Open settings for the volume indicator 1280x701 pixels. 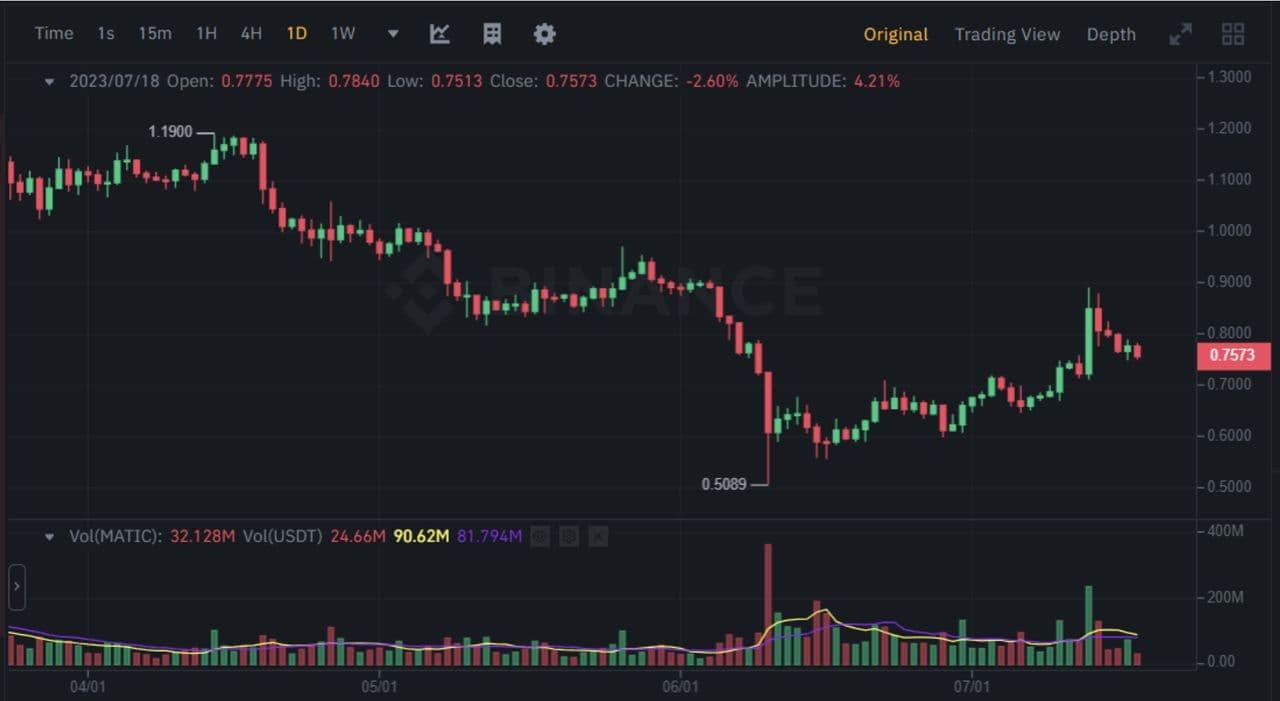pos(569,537)
